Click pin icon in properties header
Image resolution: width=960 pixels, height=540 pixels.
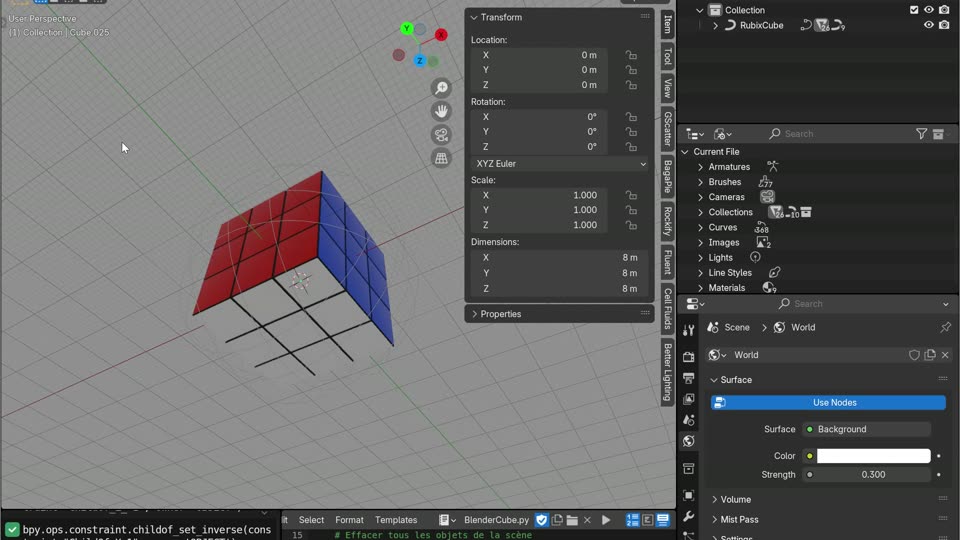point(945,328)
